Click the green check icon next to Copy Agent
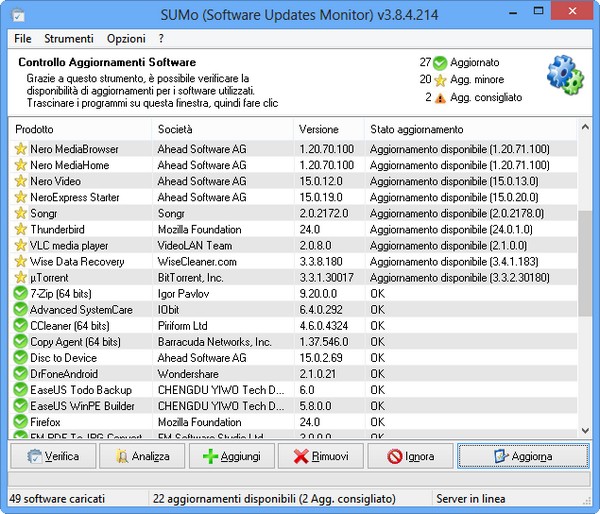Image resolution: width=600 pixels, height=514 pixels. (20, 341)
